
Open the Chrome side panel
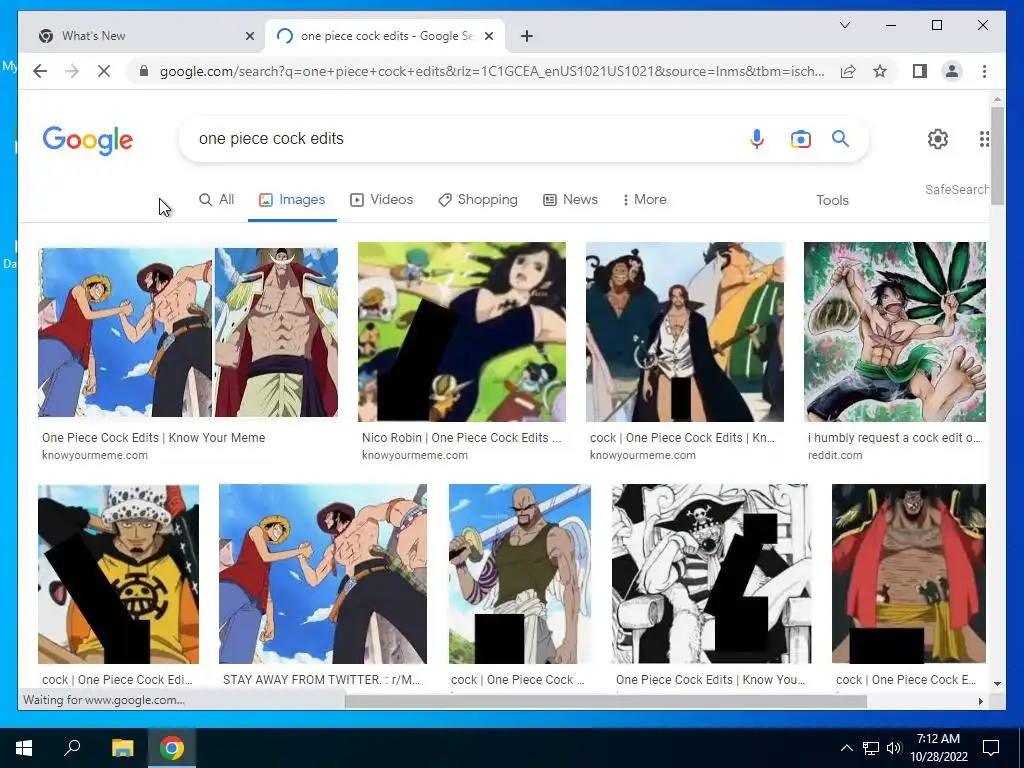[x=920, y=71]
